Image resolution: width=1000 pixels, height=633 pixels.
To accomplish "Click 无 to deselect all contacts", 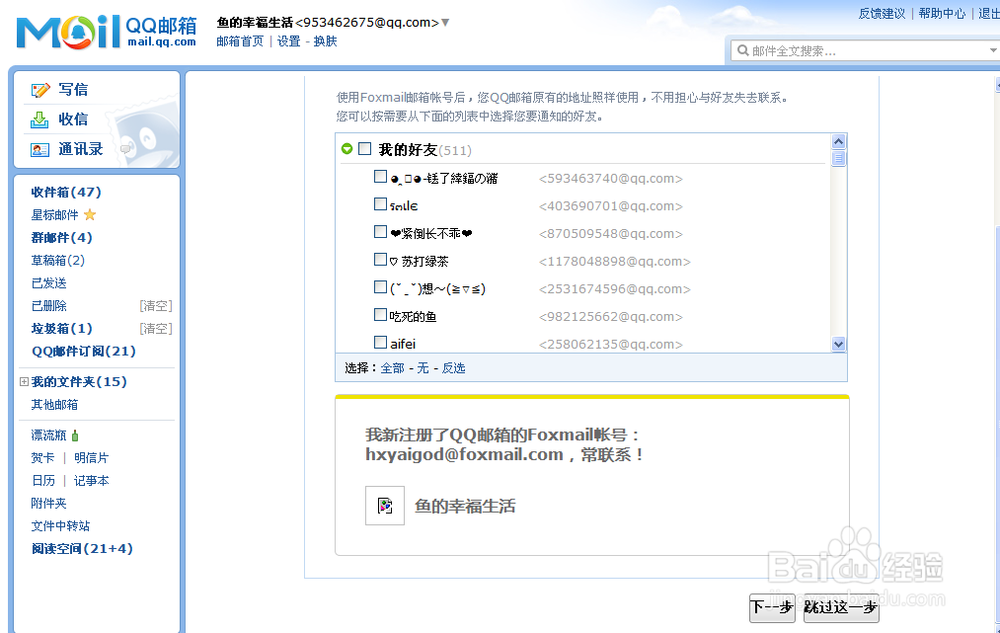I will click(423, 368).
